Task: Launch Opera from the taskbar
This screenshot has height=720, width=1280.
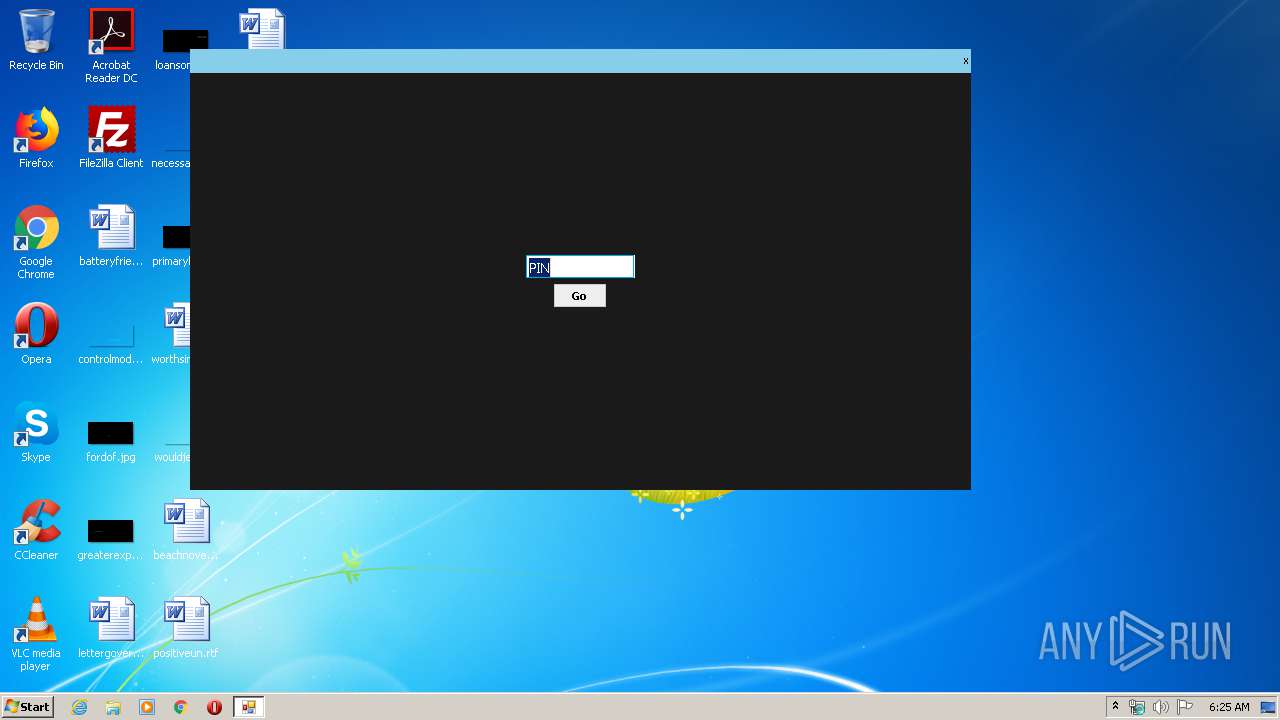Action: (214, 707)
